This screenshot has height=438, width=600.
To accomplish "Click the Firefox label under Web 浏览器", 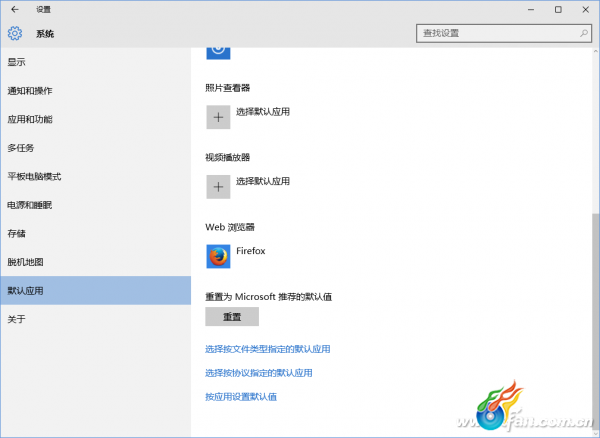I will 251,251.
